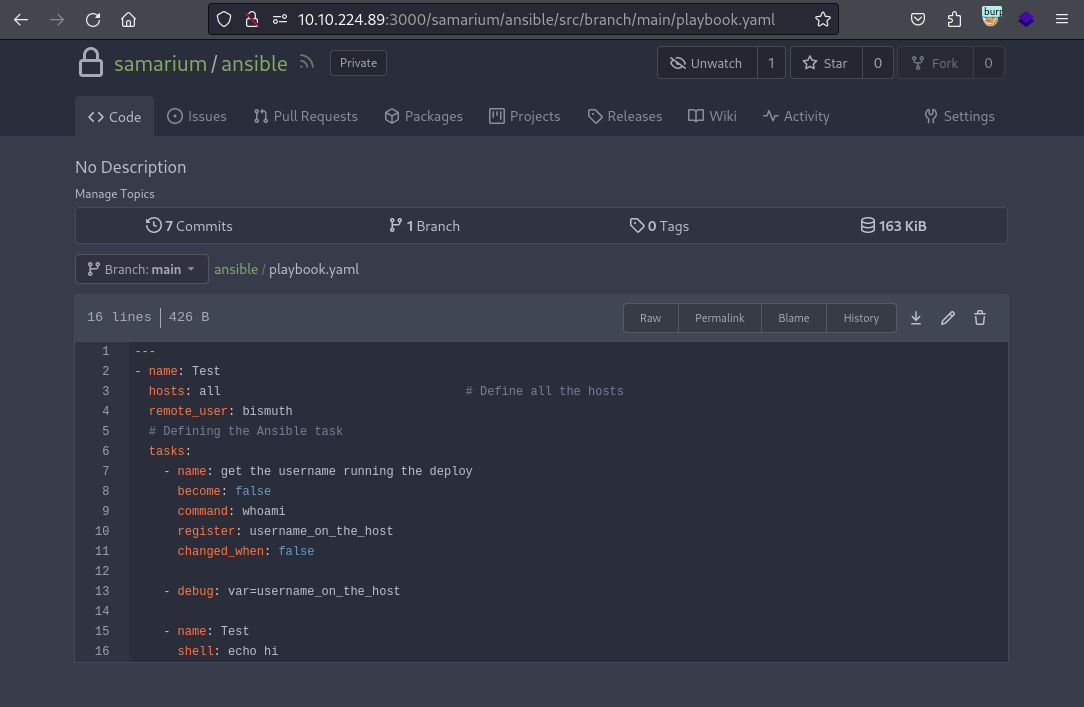Viewport: 1084px width, 707px height.
Task: Switch to the Code tab
Action: coord(115,117)
